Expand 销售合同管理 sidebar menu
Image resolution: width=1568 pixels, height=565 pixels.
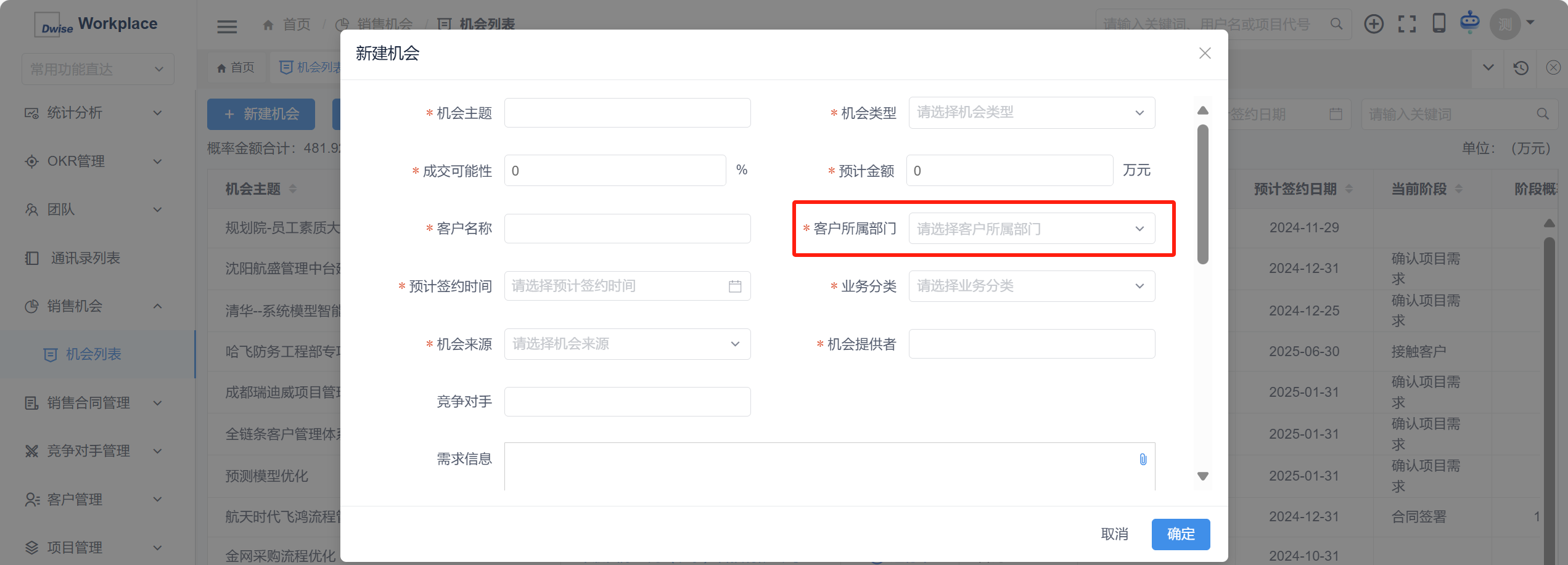(x=97, y=403)
